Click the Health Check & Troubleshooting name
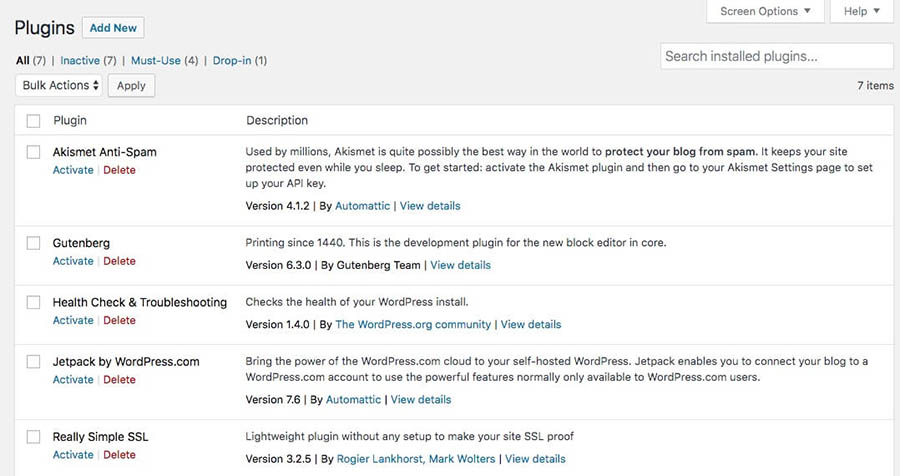Screen dimensions: 900x476 (139, 302)
